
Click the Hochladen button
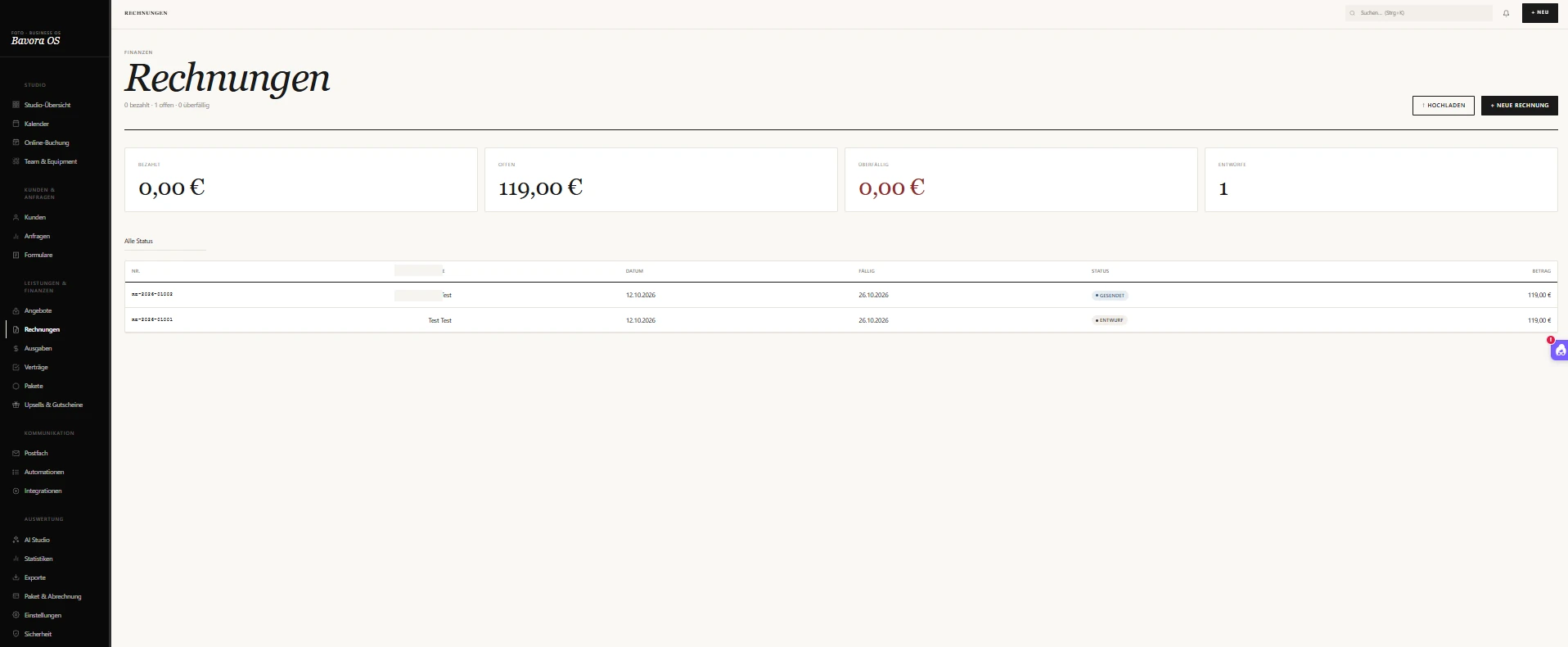(x=1443, y=105)
